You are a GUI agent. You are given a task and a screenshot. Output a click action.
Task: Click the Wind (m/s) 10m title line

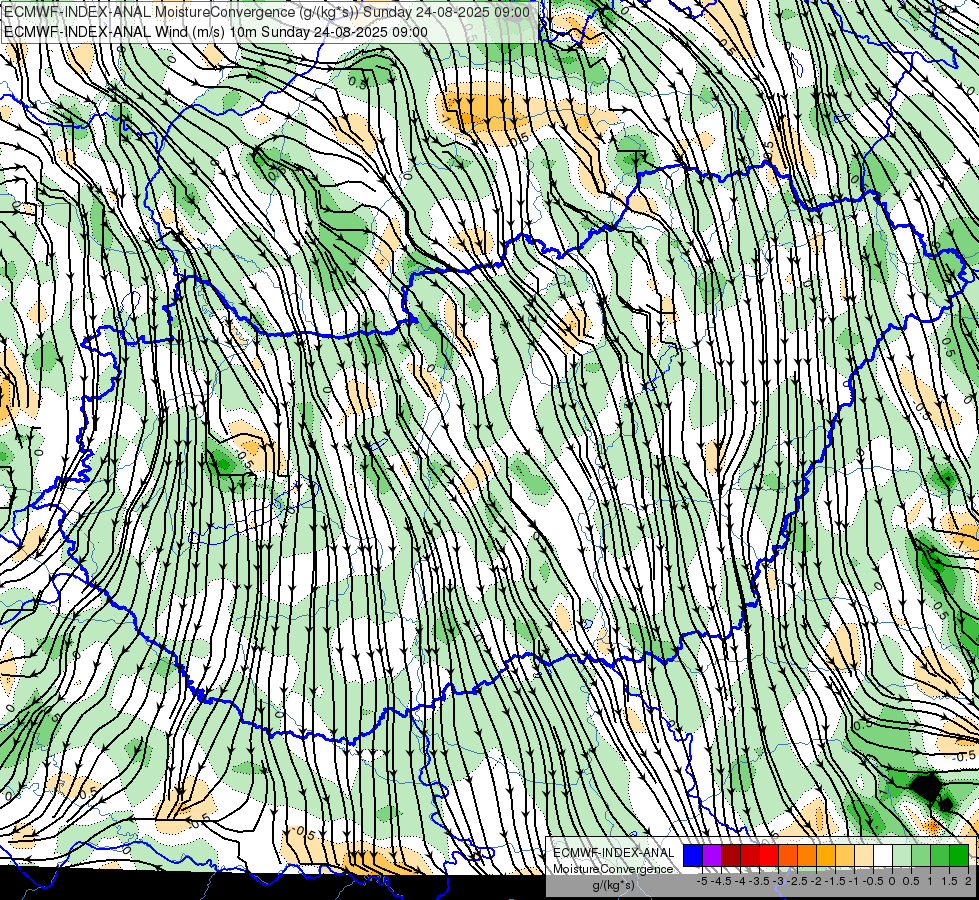(216, 32)
